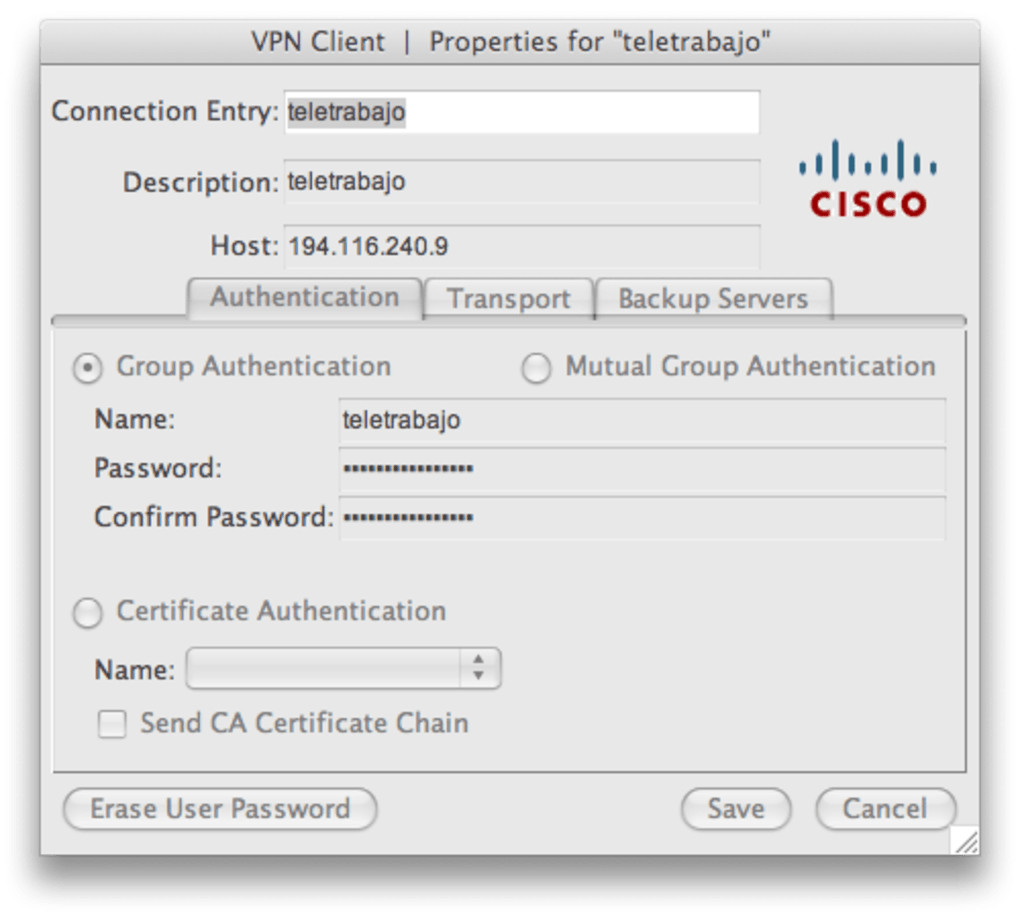Click the certificate dropdown stepper arrows
This screenshot has width=1020, height=916.
(479, 669)
